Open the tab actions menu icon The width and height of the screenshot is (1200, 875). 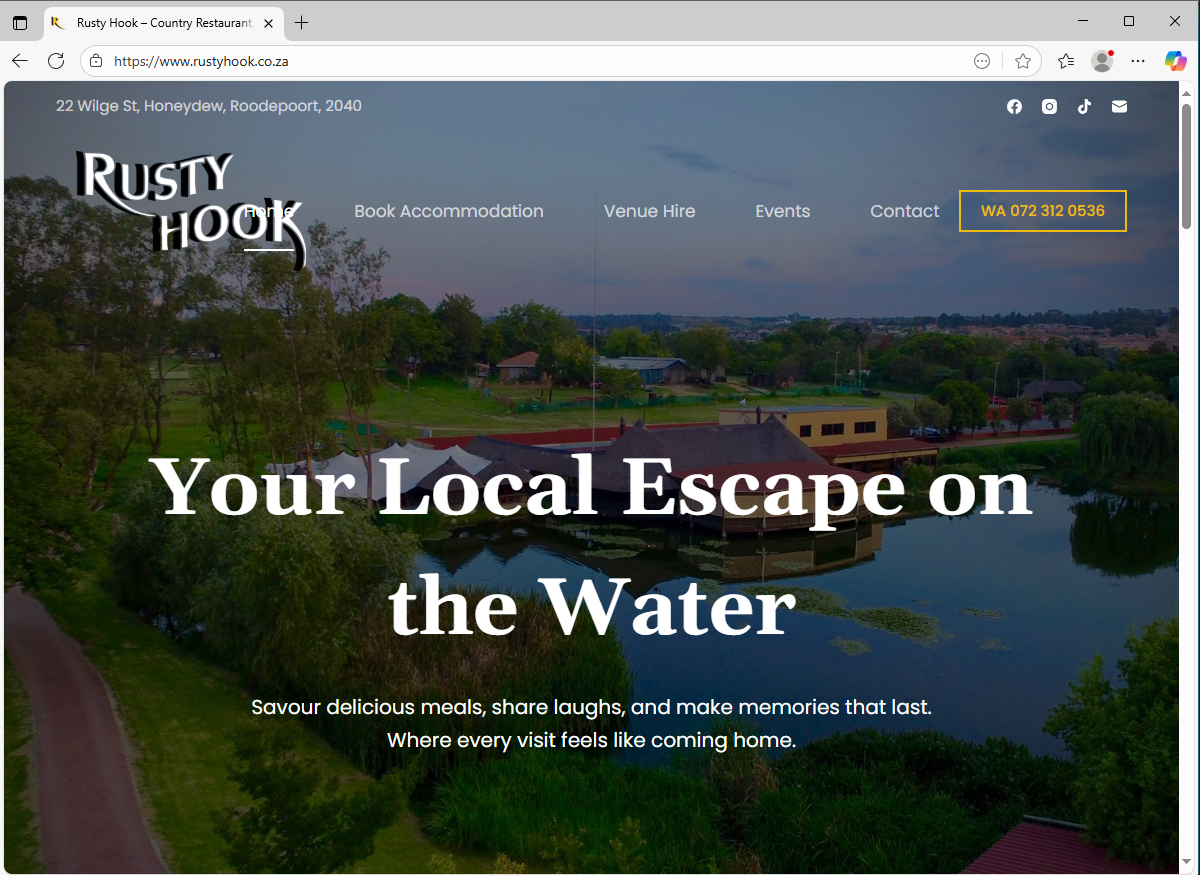pos(20,23)
